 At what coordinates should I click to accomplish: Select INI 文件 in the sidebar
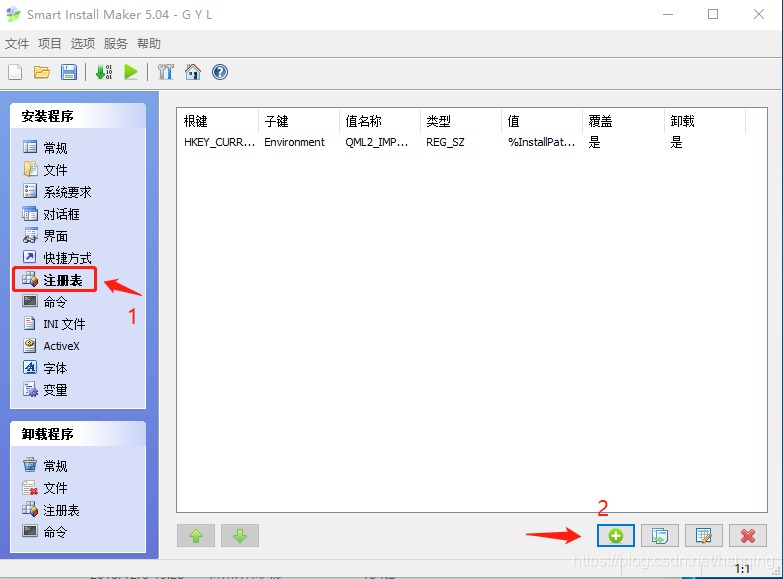click(x=54, y=324)
